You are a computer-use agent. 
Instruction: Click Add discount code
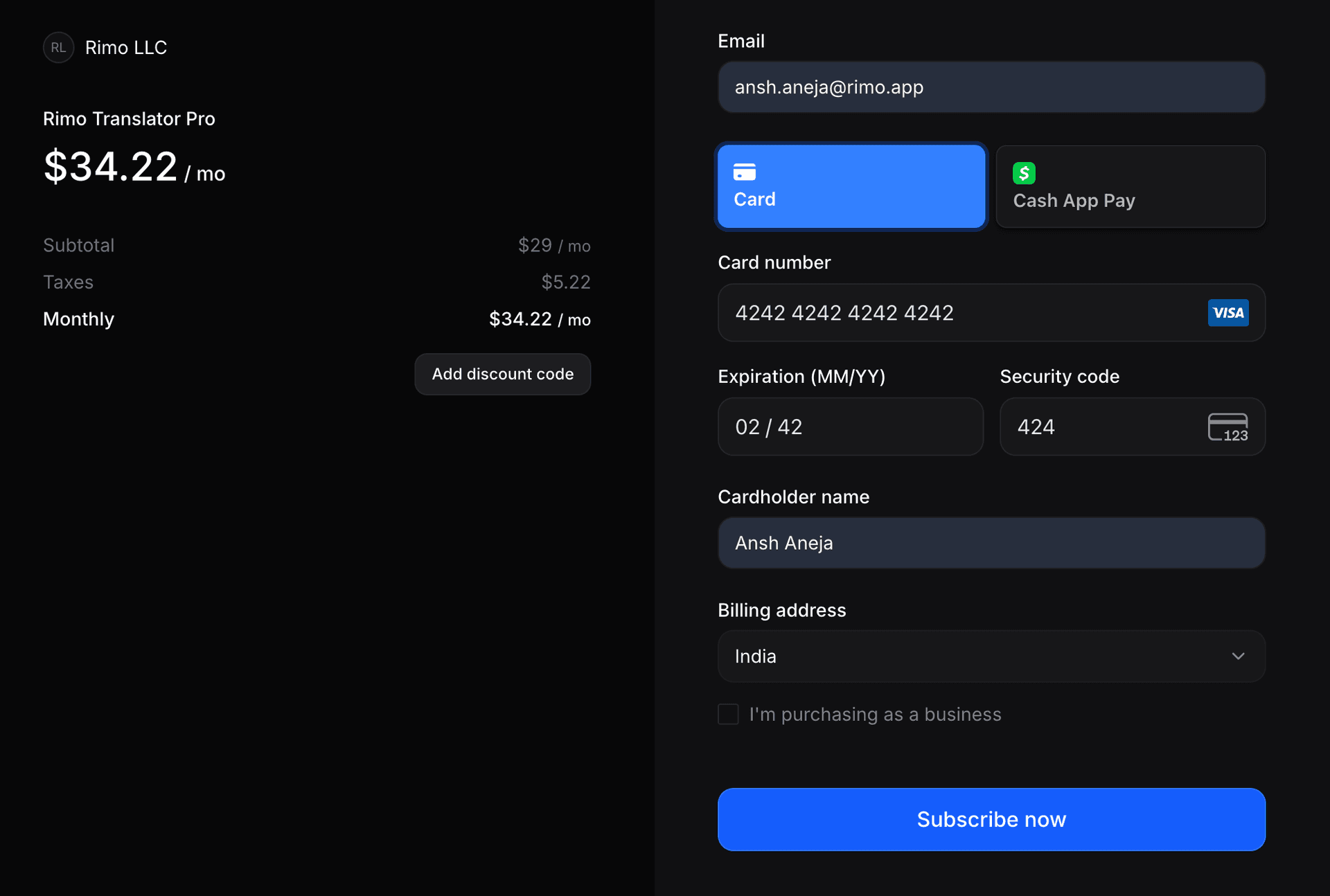pos(503,374)
